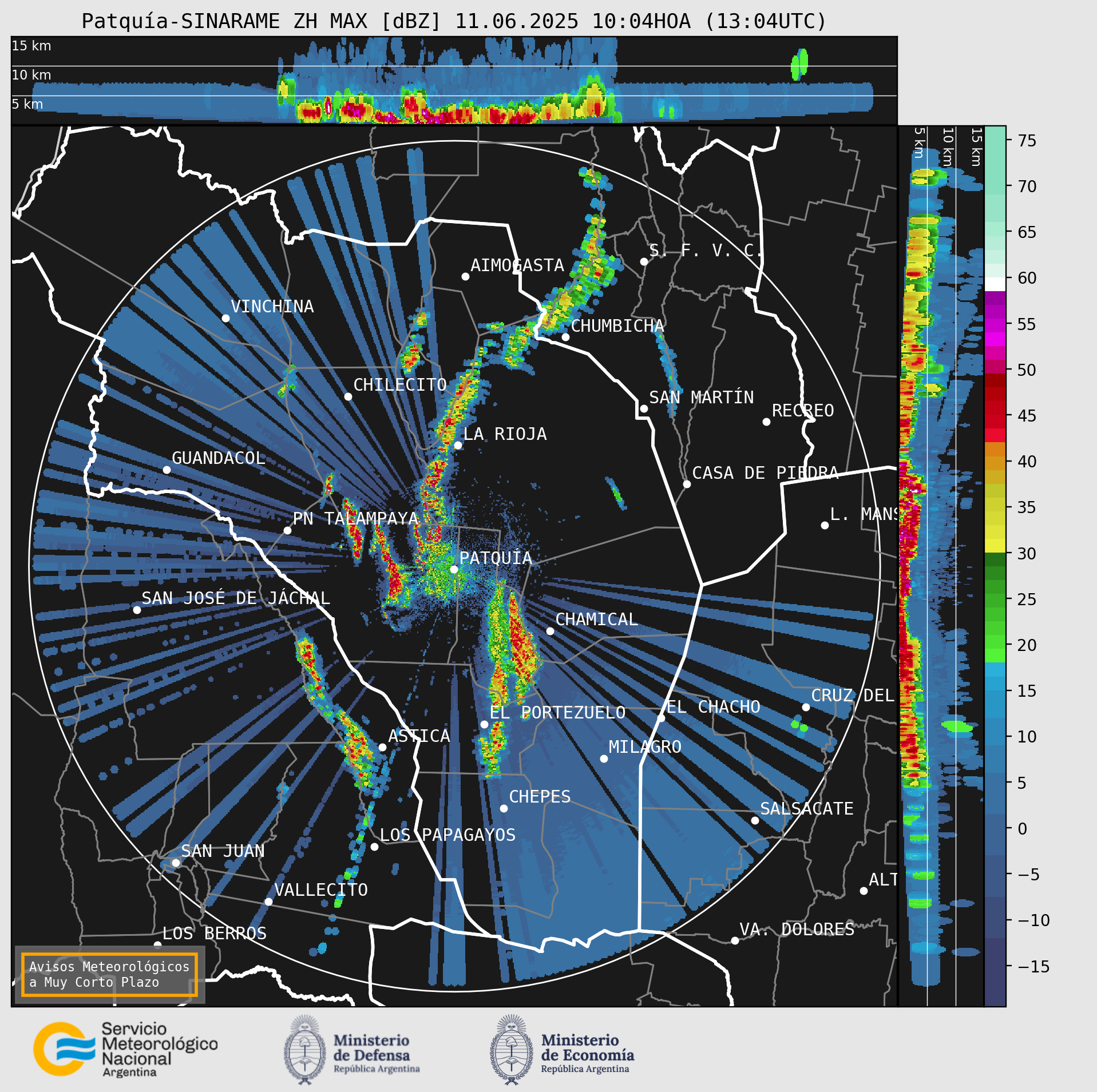This screenshot has height=1092, width=1097.
Task: Click the LA RIOJA city marker dot
Action: pos(458,445)
